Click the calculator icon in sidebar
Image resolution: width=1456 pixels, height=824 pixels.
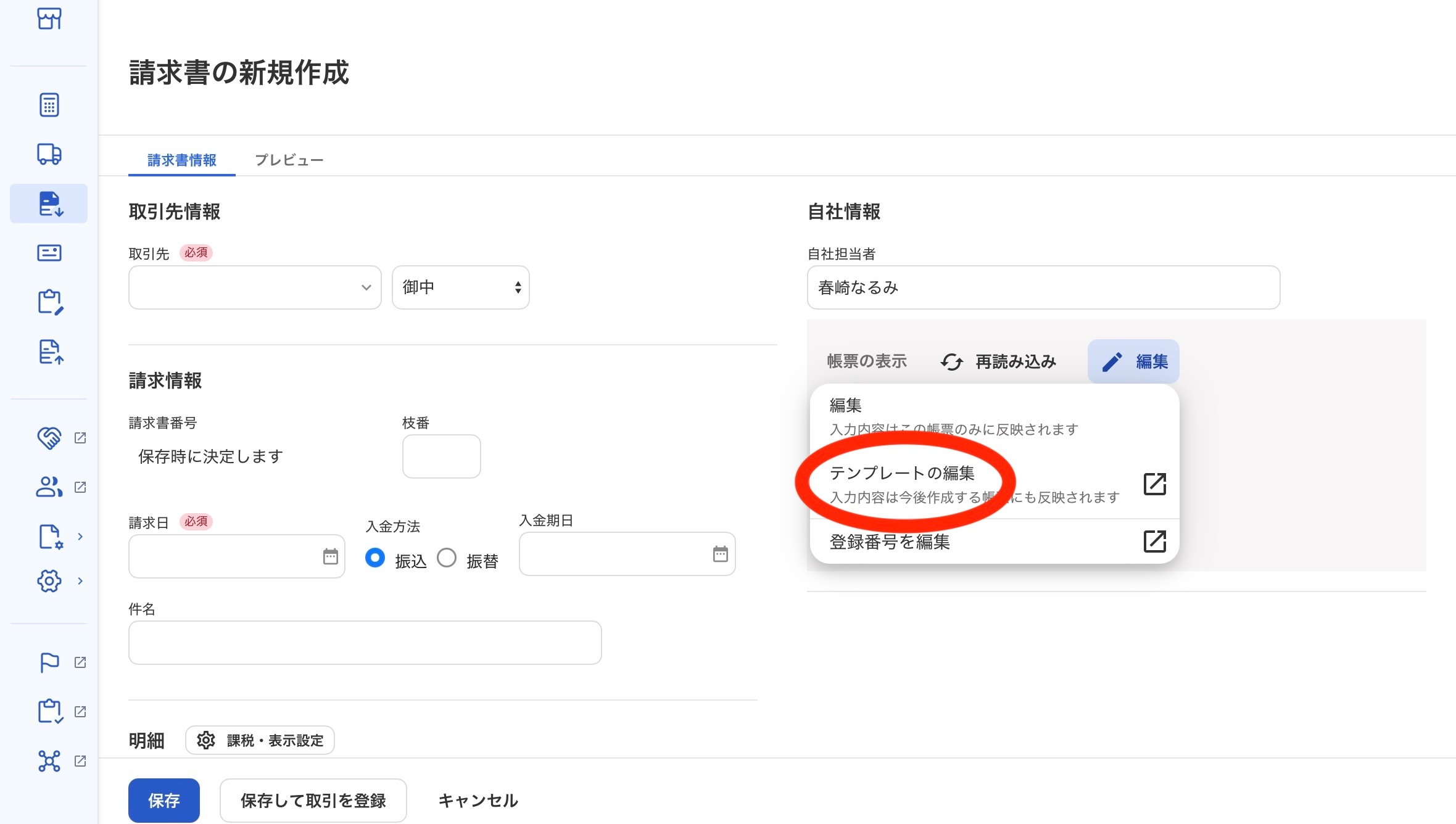tap(49, 105)
